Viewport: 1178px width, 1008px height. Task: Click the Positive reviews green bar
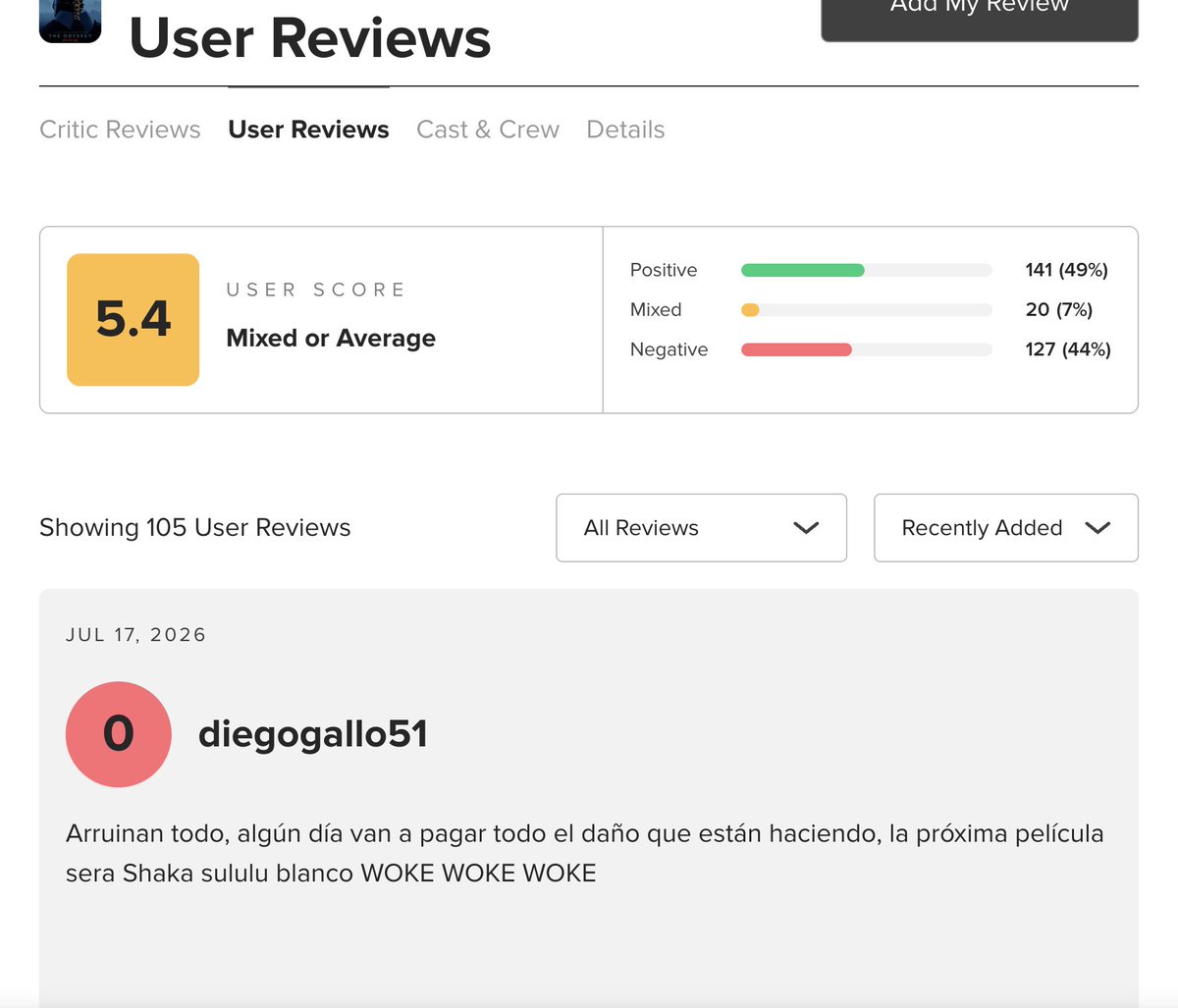pyautogui.click(x=803, y=270)
